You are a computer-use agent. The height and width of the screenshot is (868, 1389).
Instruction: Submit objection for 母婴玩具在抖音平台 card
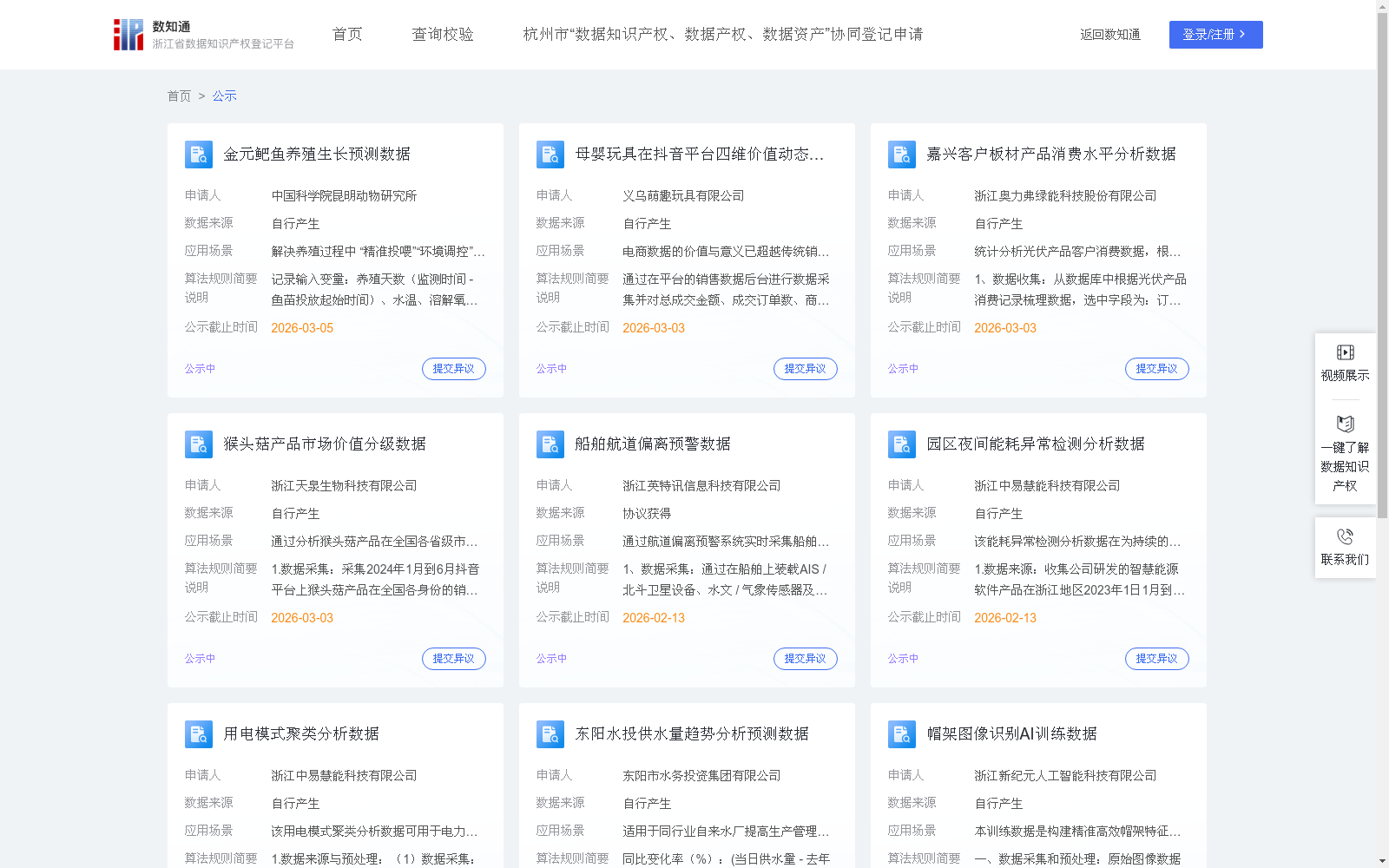(806, 369)
